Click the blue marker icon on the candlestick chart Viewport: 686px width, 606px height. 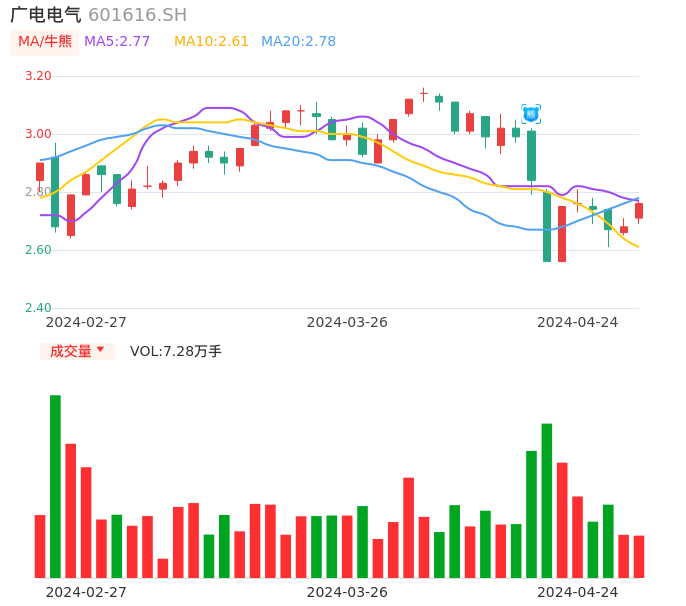[x=531, y=114]
